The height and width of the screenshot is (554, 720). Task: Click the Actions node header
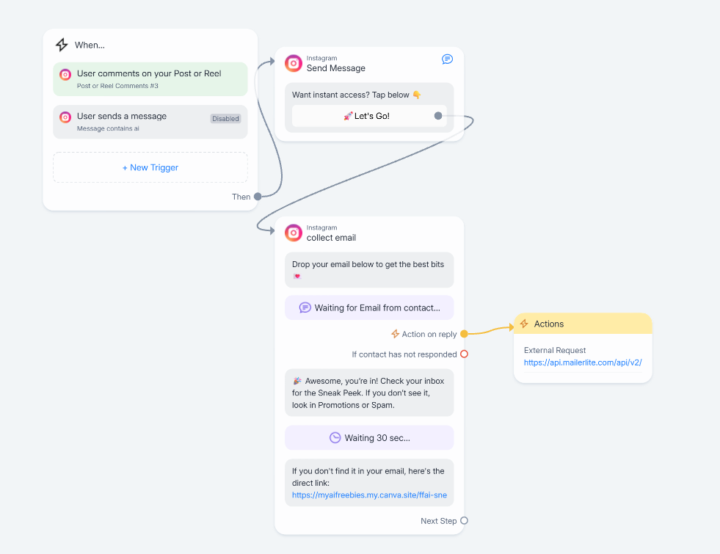583,323
